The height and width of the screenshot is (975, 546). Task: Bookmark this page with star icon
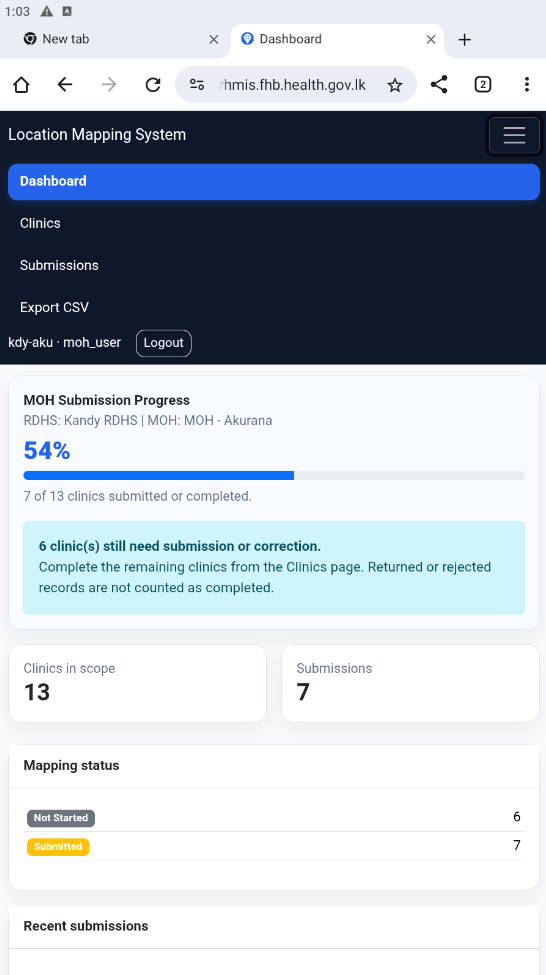click(395, 85)
